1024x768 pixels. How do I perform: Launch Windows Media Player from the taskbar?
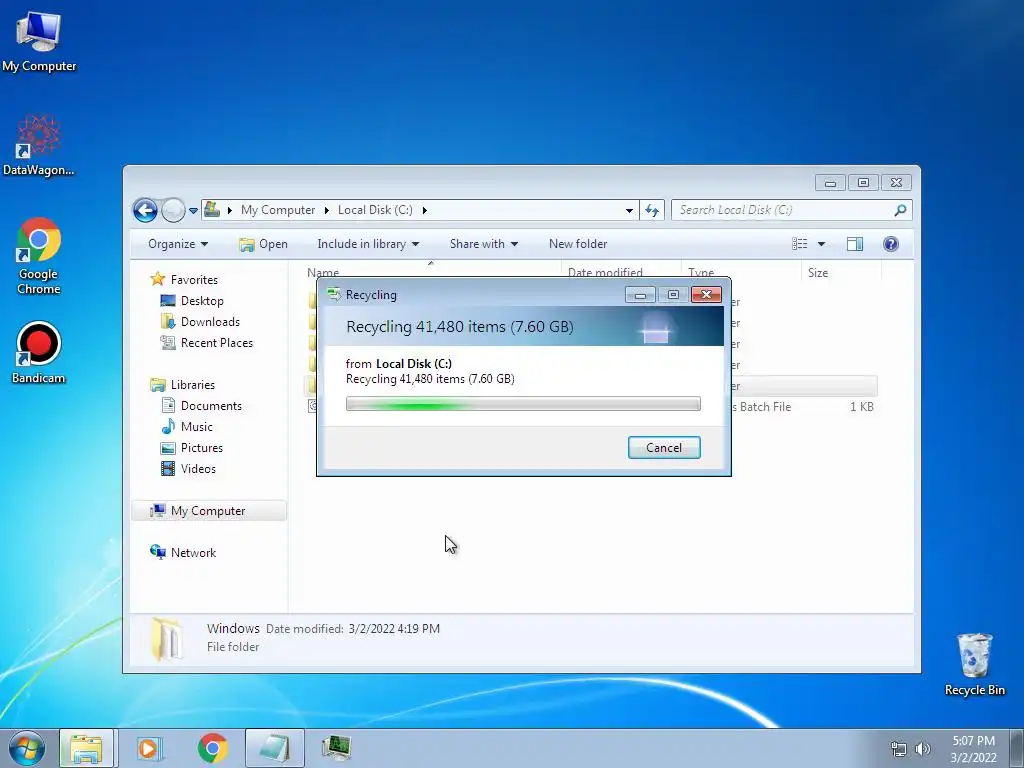(149, 748)
